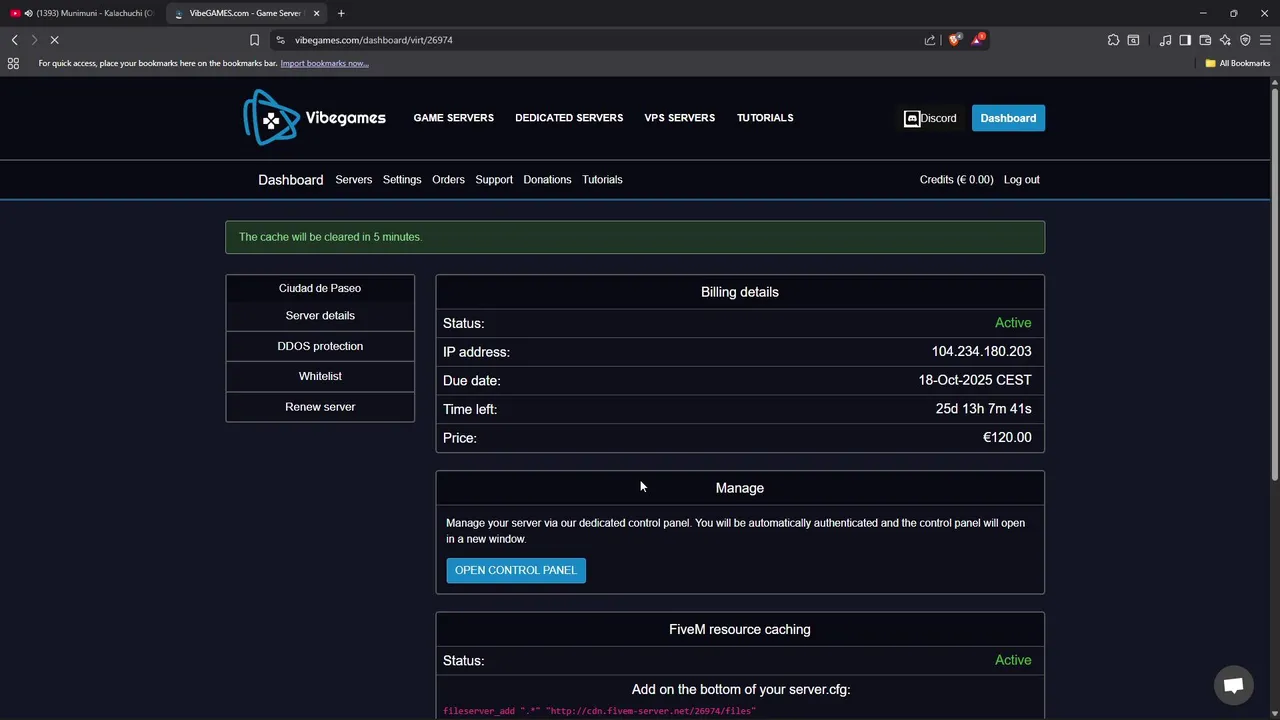Open the Orders submenu link
Image resolution: width=1280 pixels, height=720 pixels.
[x=448, y=180]
